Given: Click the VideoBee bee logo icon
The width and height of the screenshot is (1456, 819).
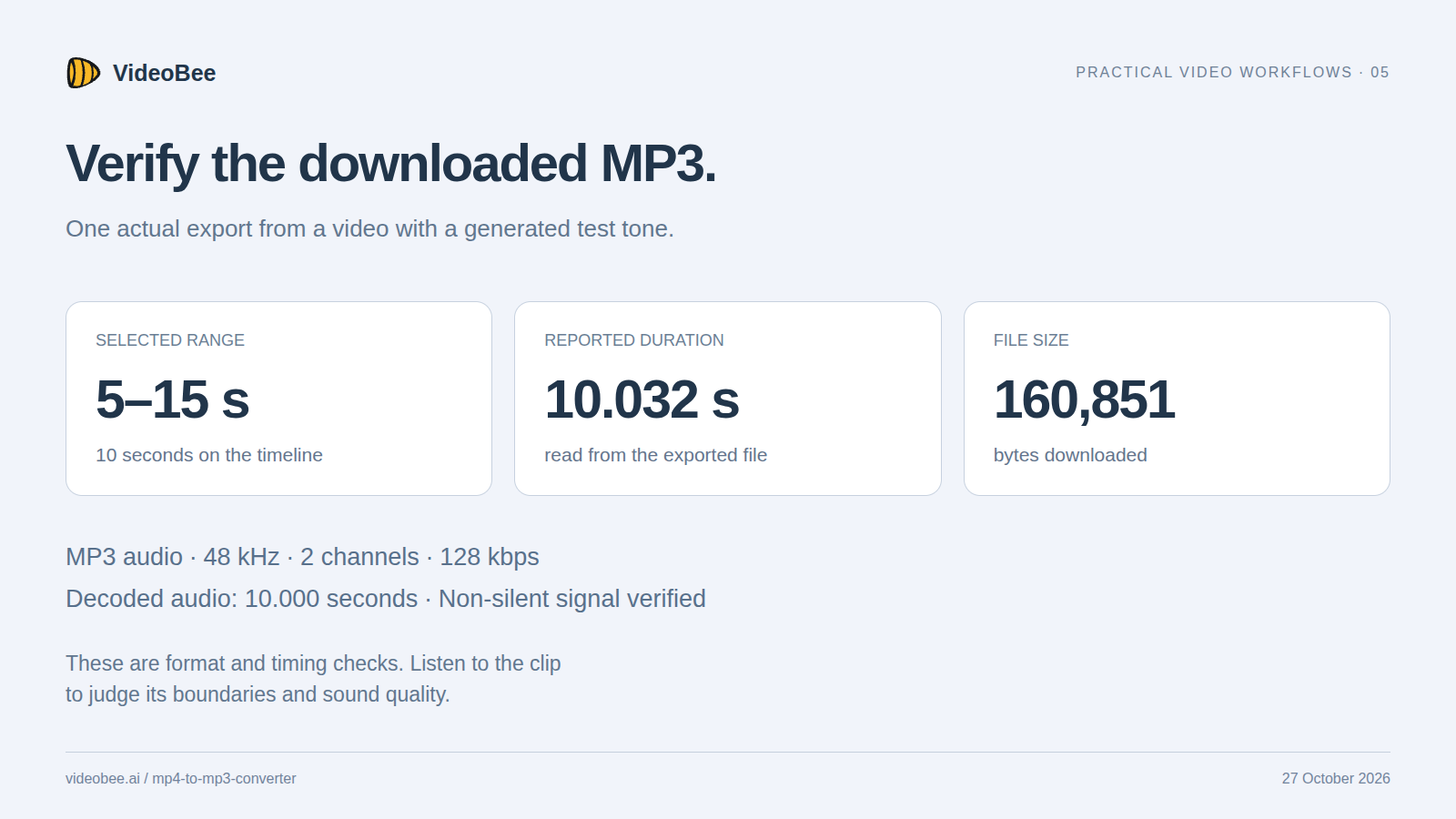Looking at the screenshot, I should click(83, 73).
